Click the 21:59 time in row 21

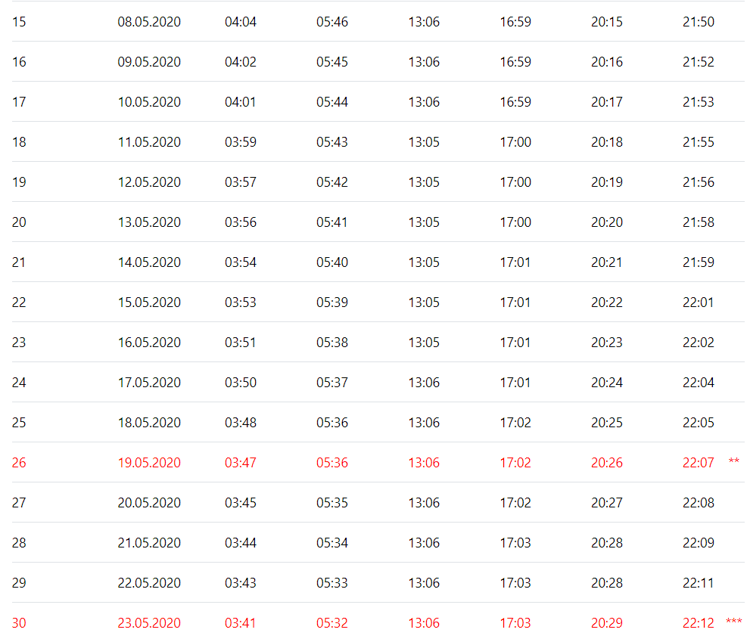coord(698,262)
